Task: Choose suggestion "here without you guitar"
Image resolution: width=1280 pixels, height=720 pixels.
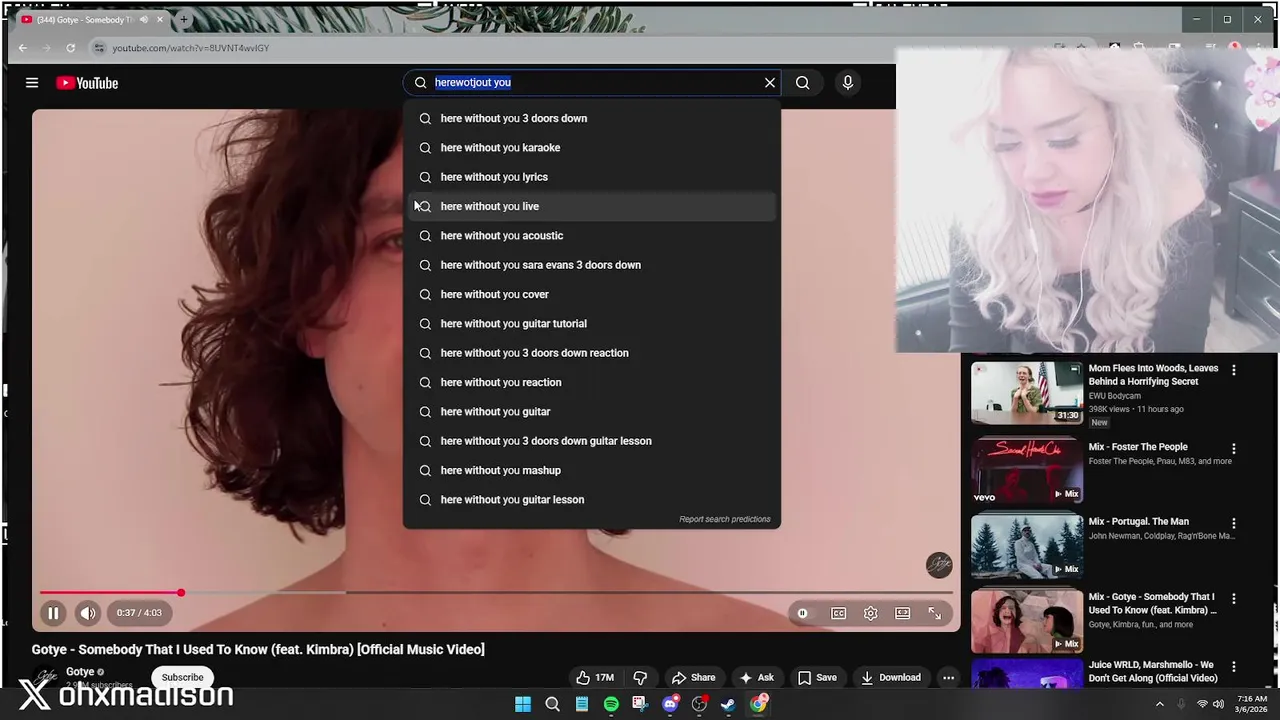Action: tap(591, 412)
